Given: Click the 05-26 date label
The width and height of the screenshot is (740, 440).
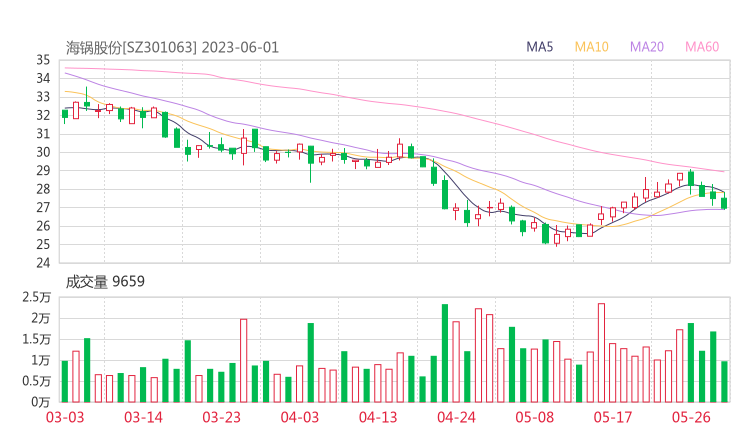Looking at the screenshot, I should click(x=691, y=417).
